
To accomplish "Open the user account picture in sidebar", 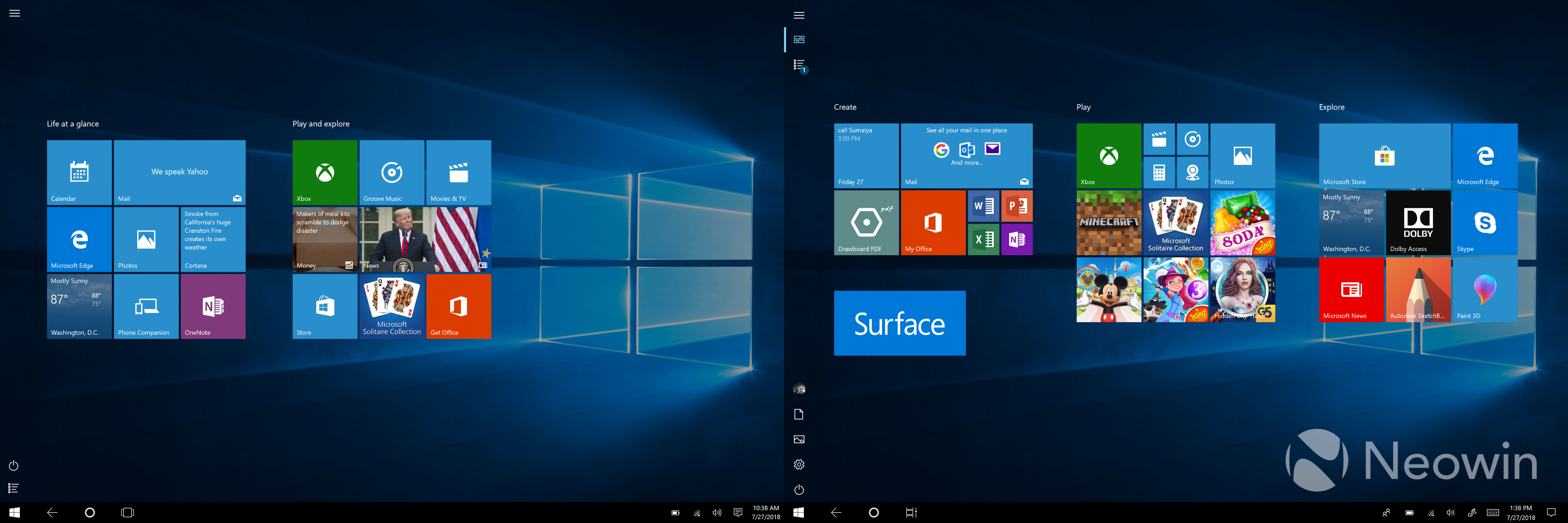I will point(799,389).
